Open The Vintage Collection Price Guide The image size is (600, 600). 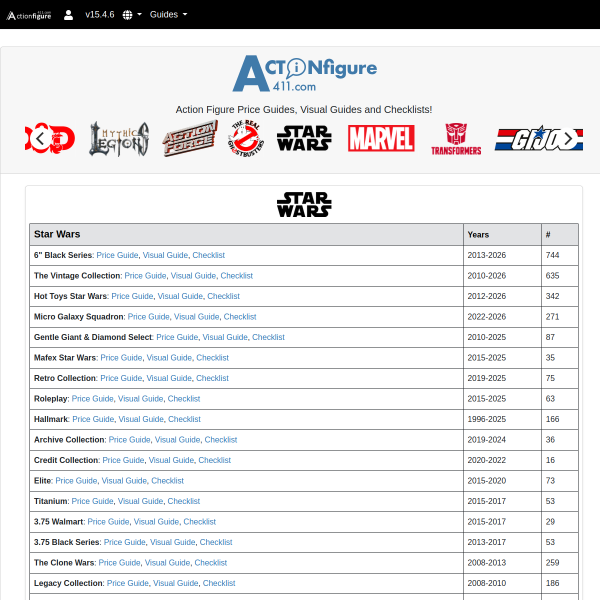click(145, 276)
